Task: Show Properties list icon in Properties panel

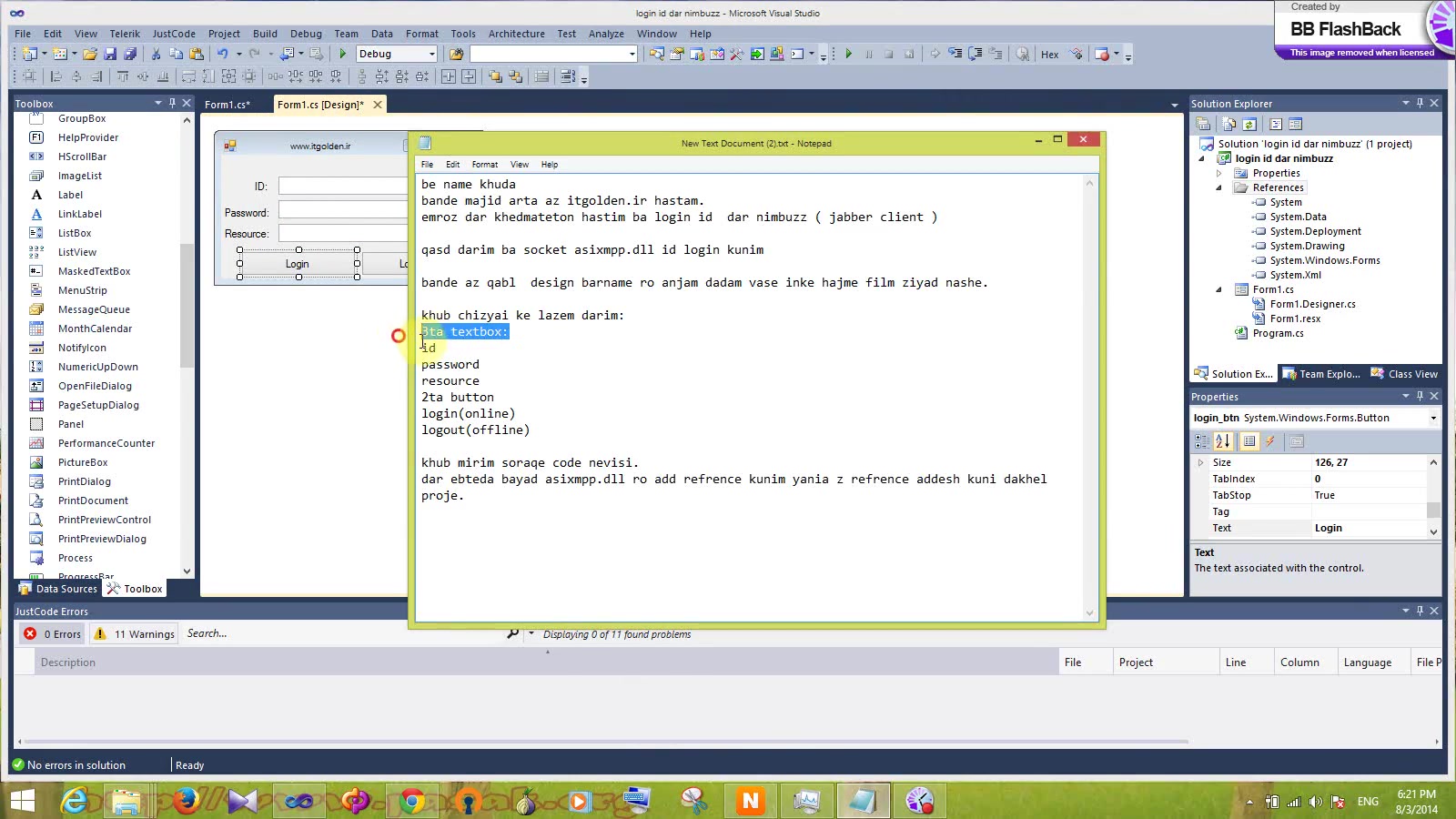Action: pos(1249,441)
